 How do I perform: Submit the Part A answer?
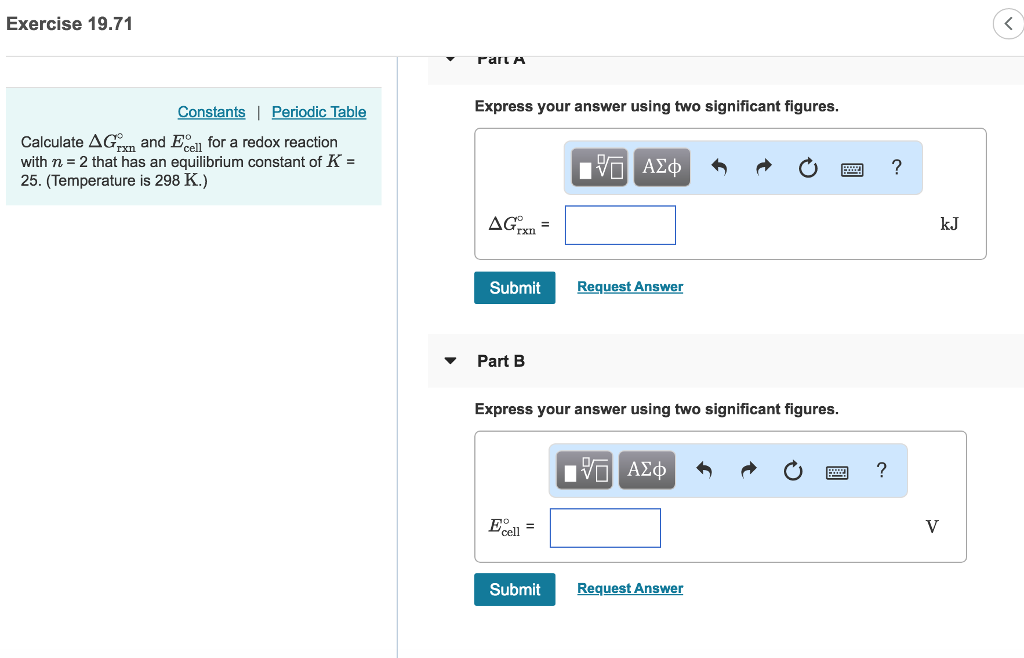pos(514,287)
